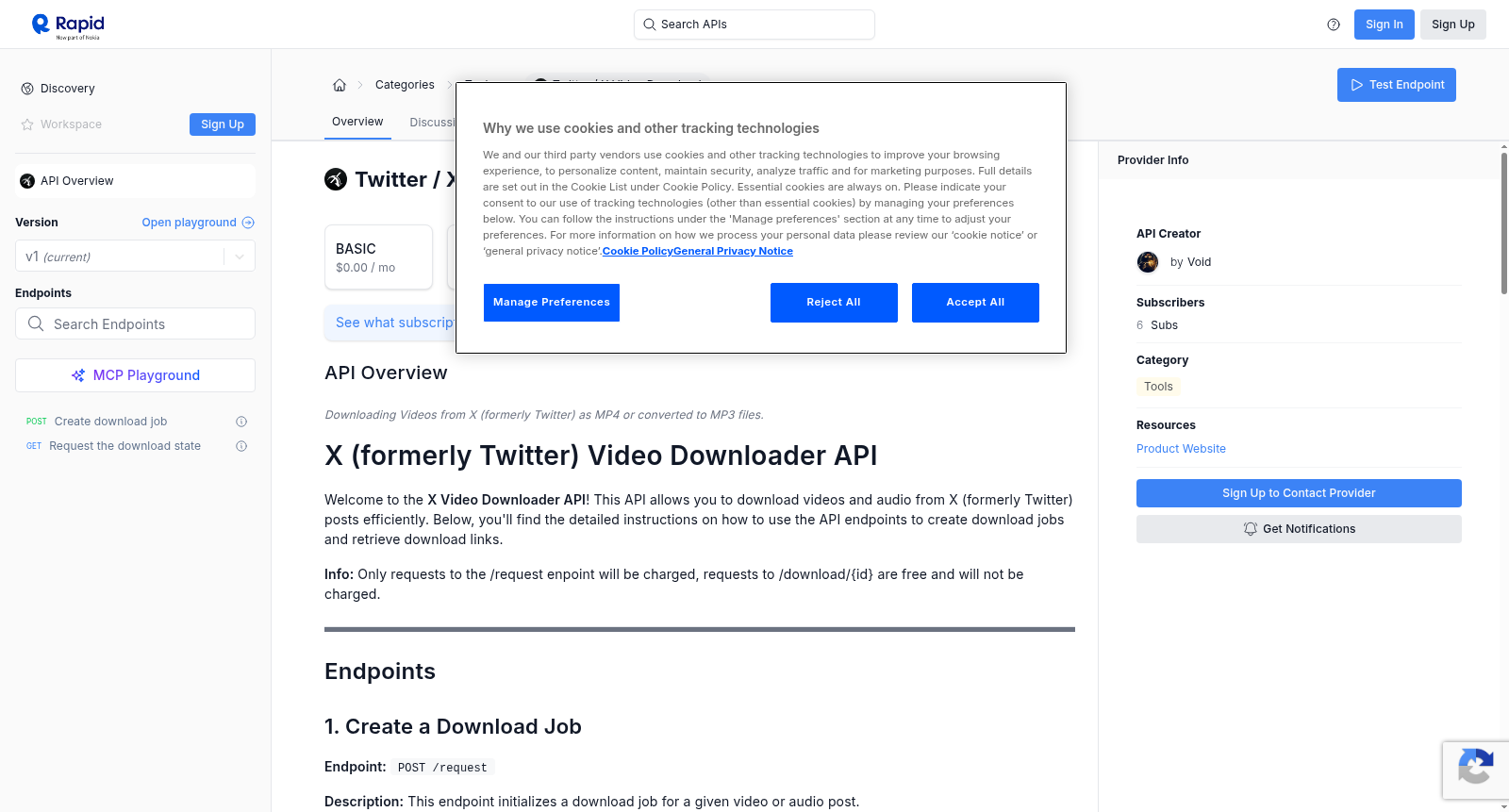1509x812 pixels.
Task: Click the Accept All cookies button
Action: click(975, 303)
